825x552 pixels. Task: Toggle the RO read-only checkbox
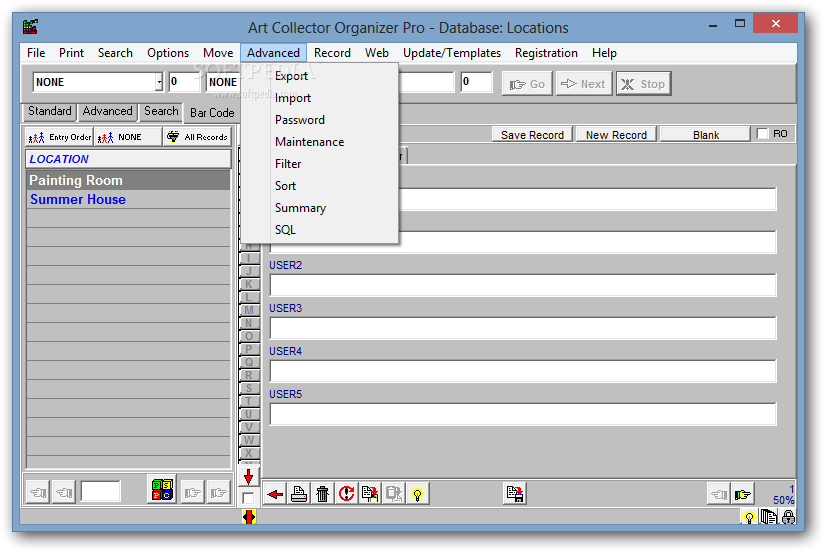point(762,134)
